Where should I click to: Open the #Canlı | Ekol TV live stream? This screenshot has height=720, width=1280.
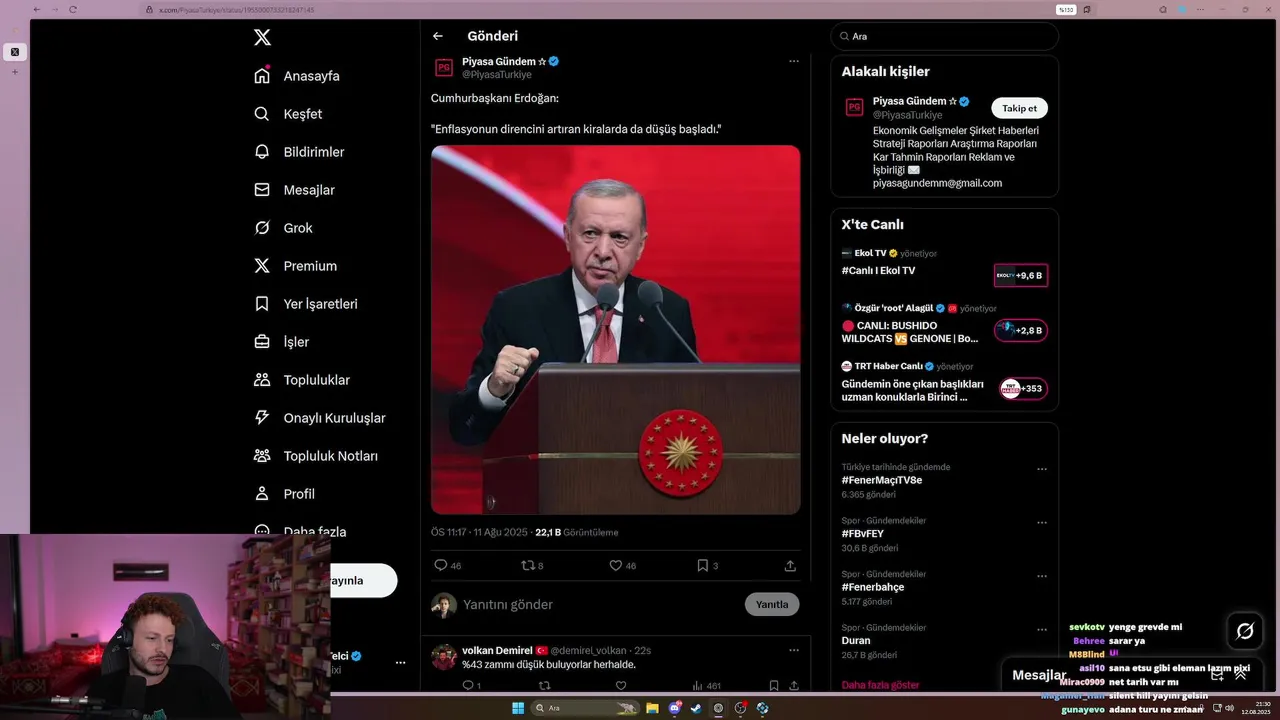[x=944, y=270]
